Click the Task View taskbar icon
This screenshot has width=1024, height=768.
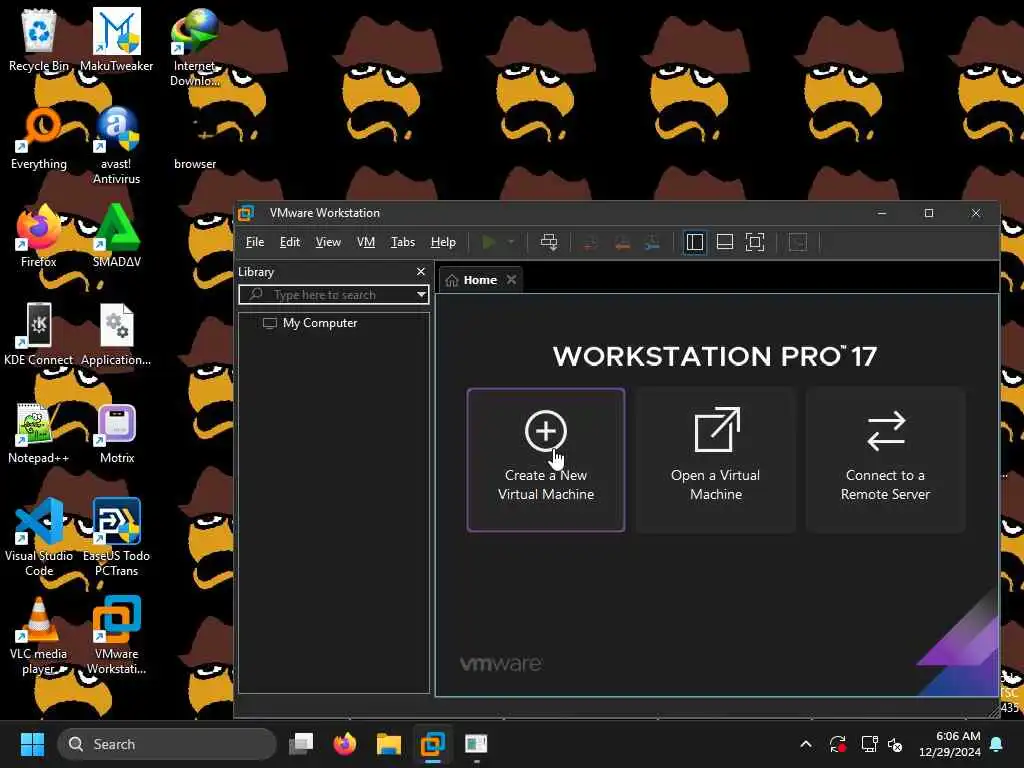301,744
